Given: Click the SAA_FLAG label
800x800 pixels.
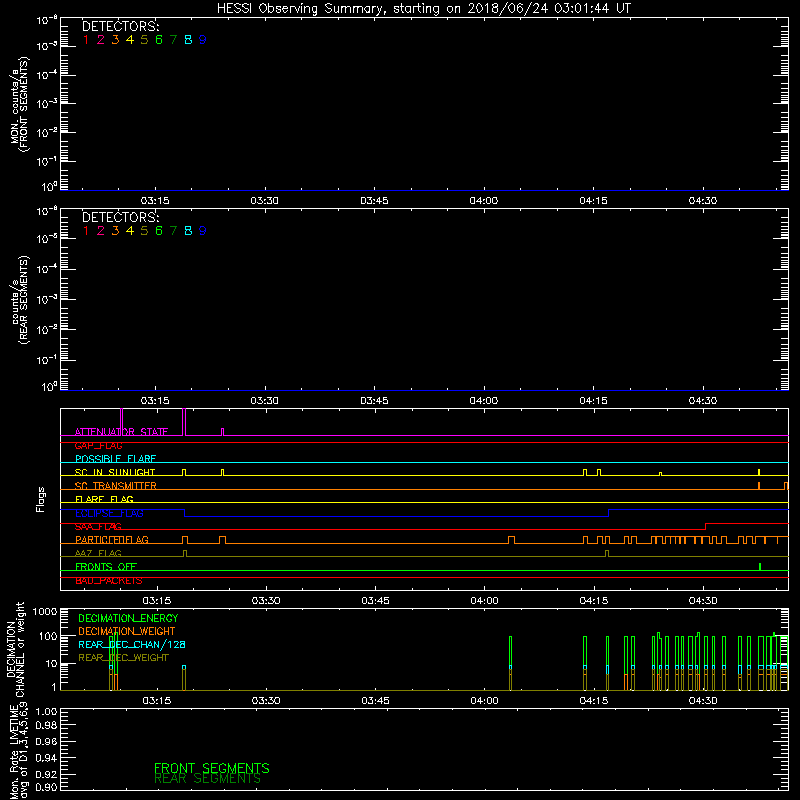Looking at the screenshot, I should (98, 527).
